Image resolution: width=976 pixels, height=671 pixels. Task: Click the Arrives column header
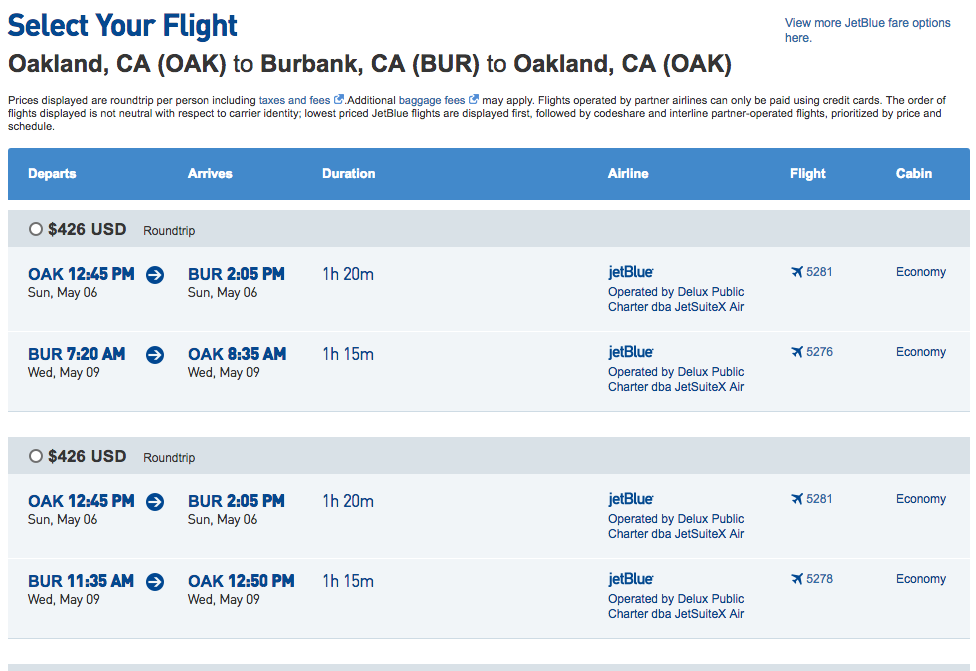[210, 173]
